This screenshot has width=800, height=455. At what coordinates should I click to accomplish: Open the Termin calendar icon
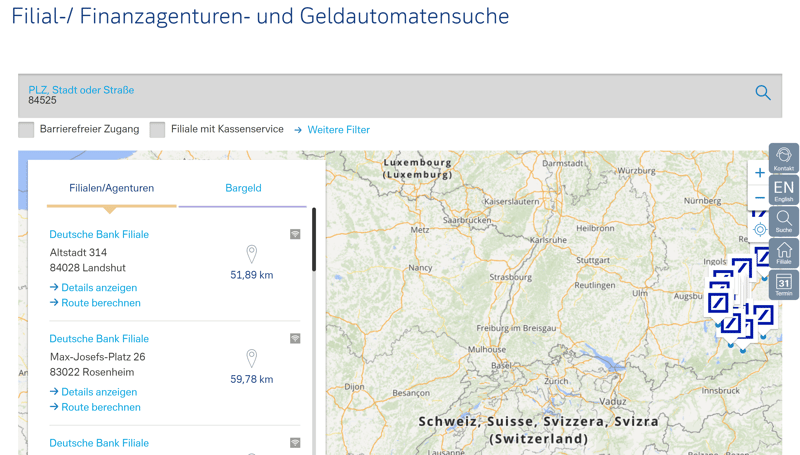[x=783, y=285]
